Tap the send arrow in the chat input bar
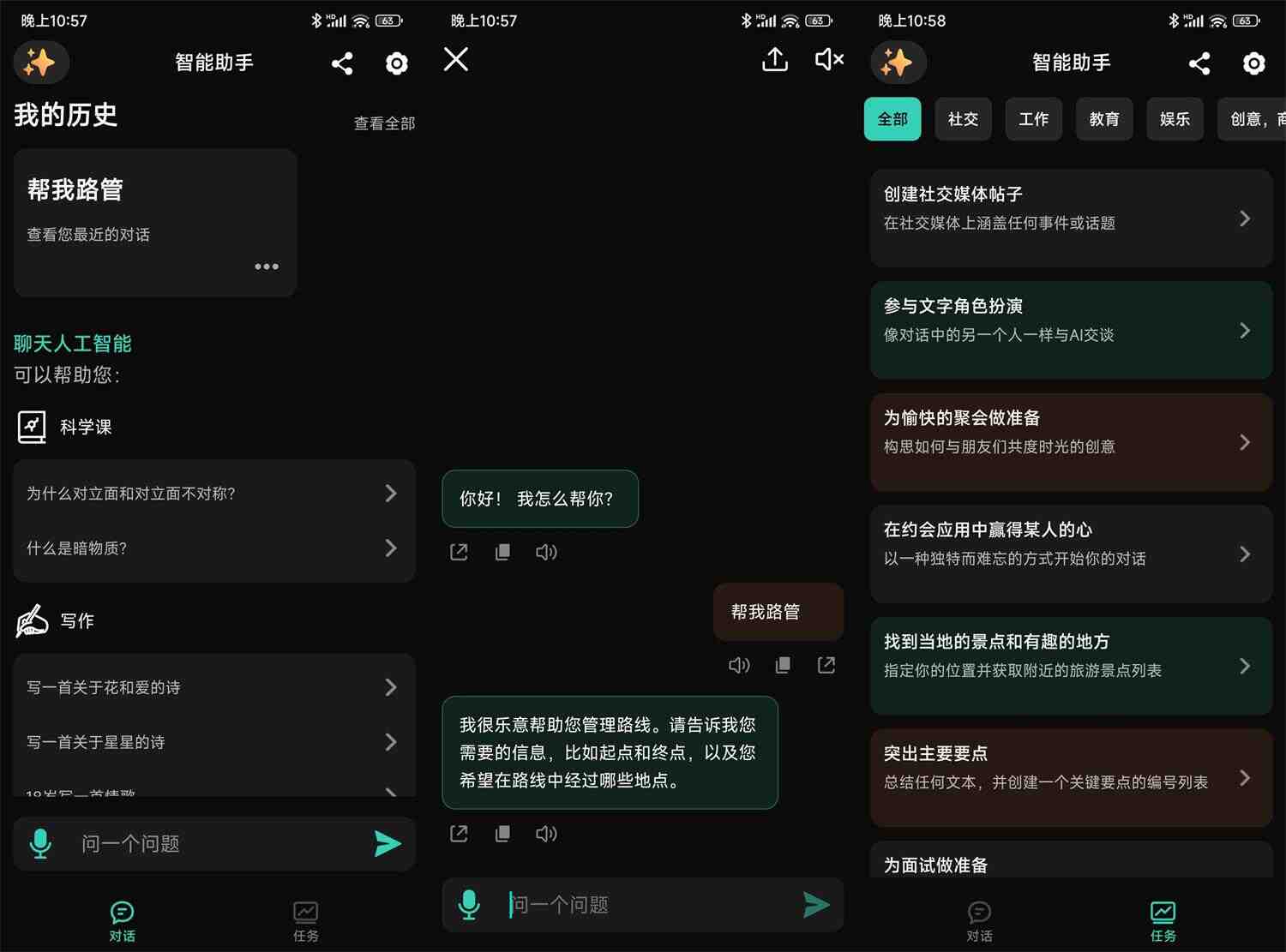Screen dimensions: 1286x952 pos(816,904)
